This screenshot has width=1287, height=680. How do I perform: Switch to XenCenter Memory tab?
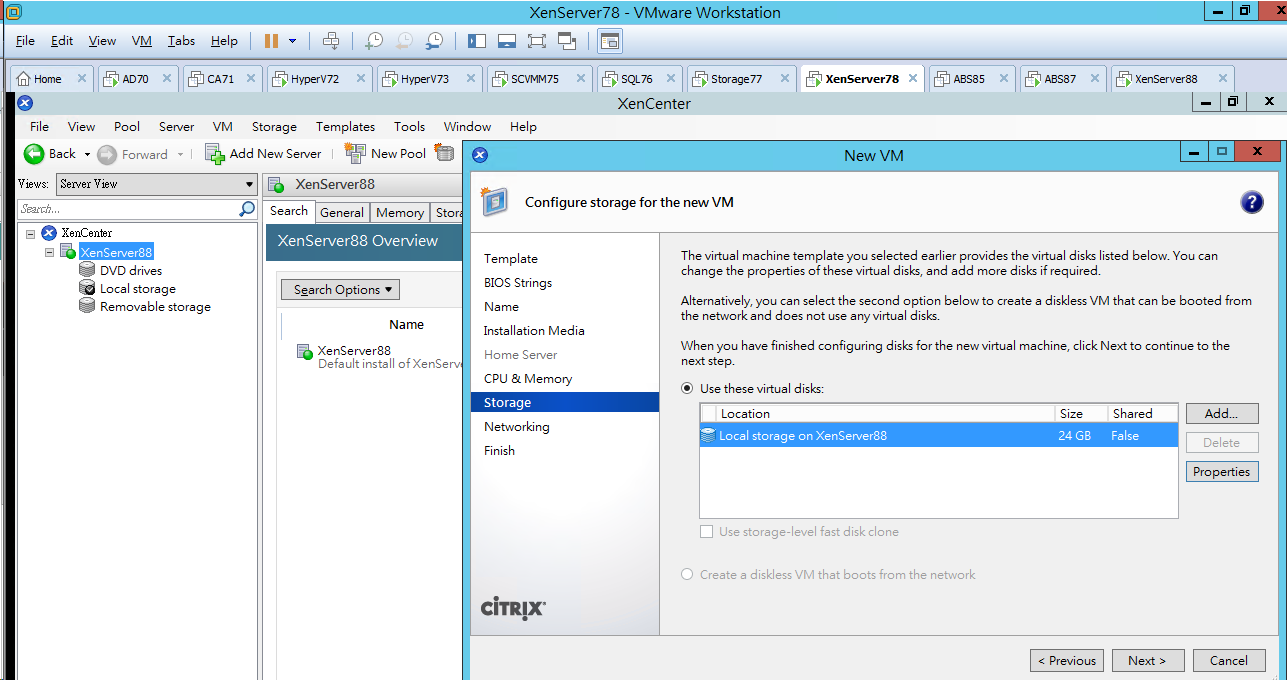[400, 212]
